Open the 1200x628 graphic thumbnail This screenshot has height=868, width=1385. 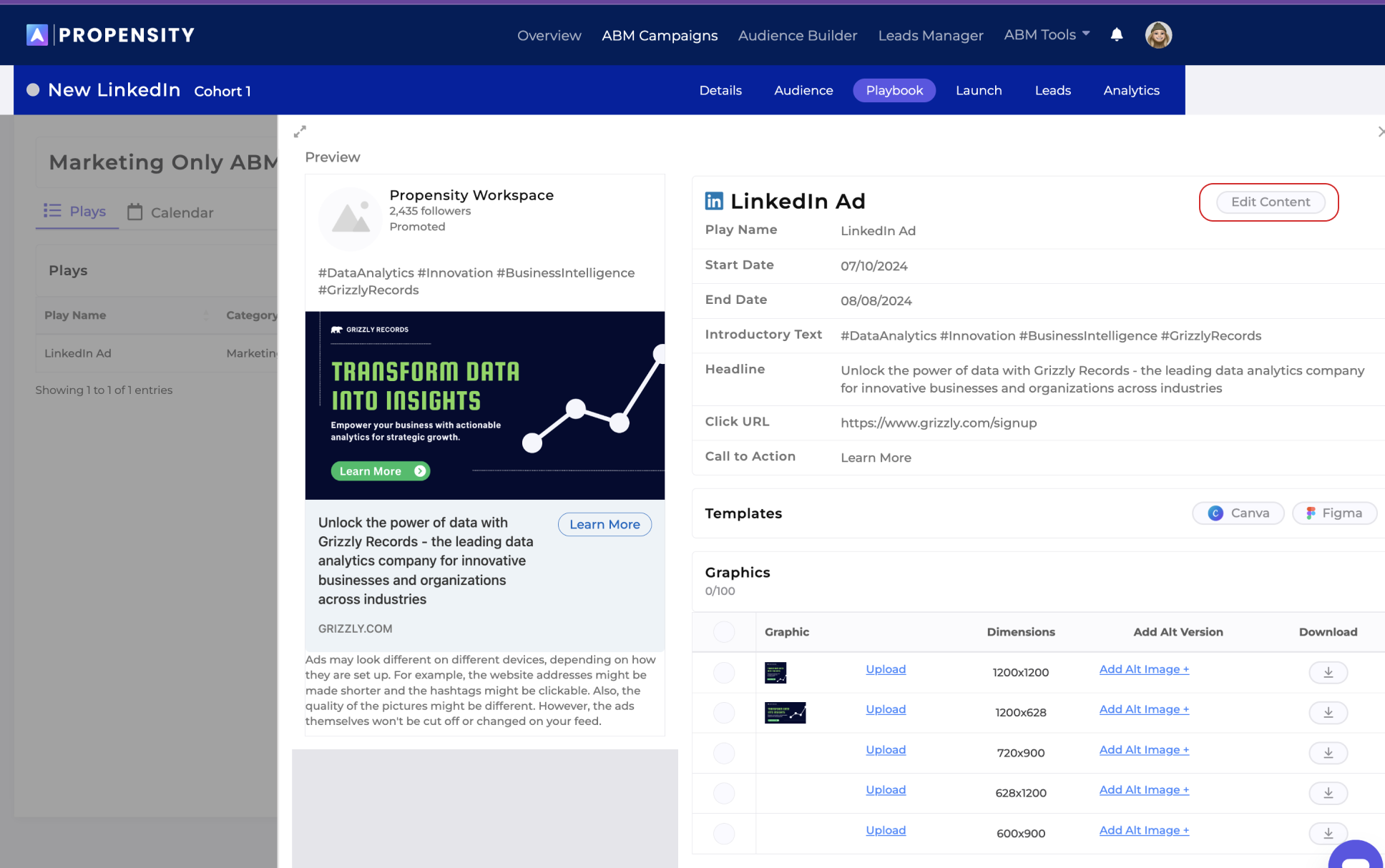[x=785, y=712]
